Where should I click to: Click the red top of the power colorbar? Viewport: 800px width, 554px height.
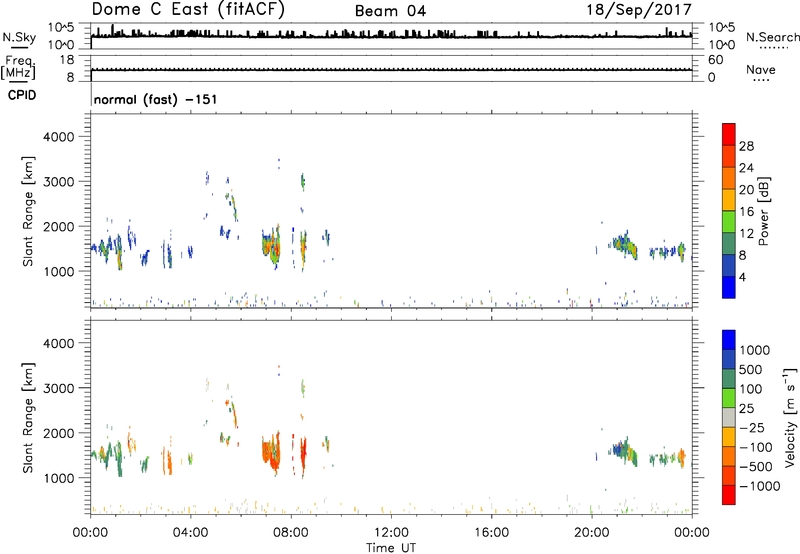click(729, 134)
